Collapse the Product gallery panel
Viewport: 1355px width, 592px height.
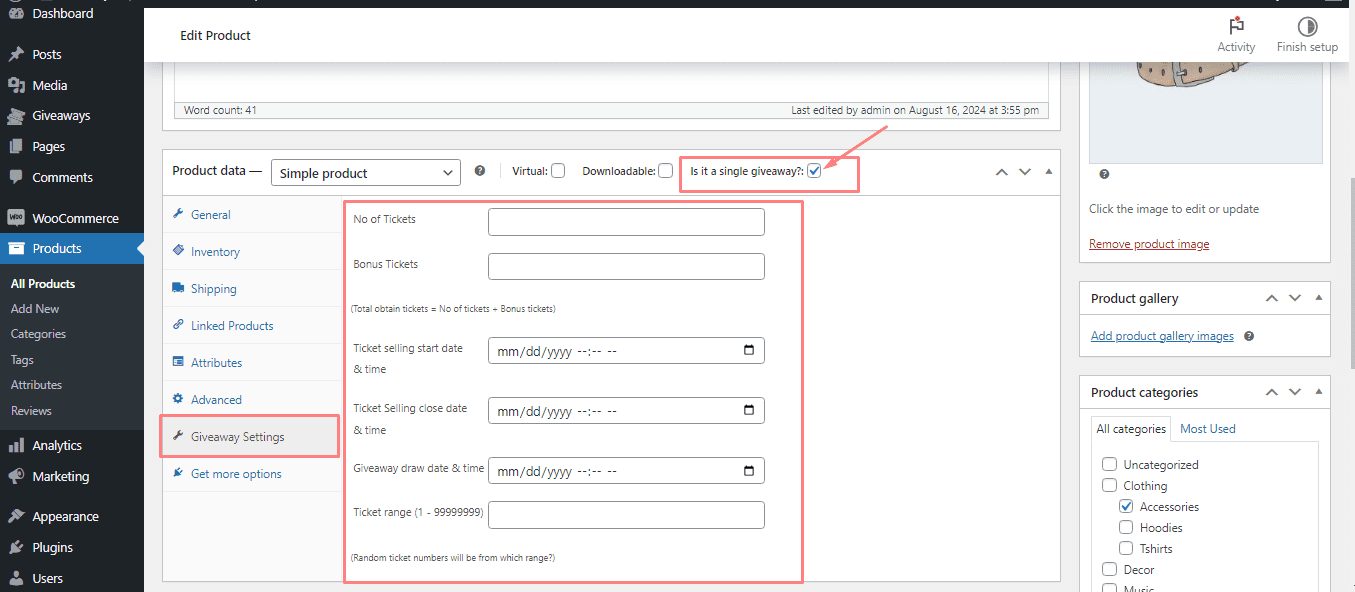(1318, 298)
